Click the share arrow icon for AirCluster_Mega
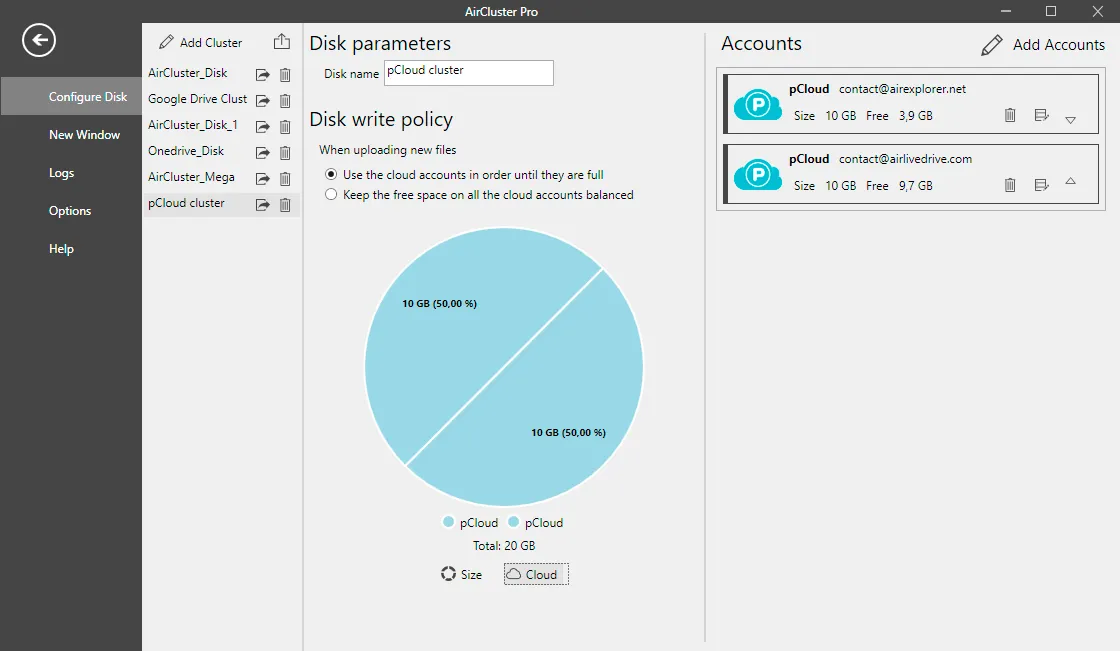The image size is (1120, 651). click(x=263, y=179)
